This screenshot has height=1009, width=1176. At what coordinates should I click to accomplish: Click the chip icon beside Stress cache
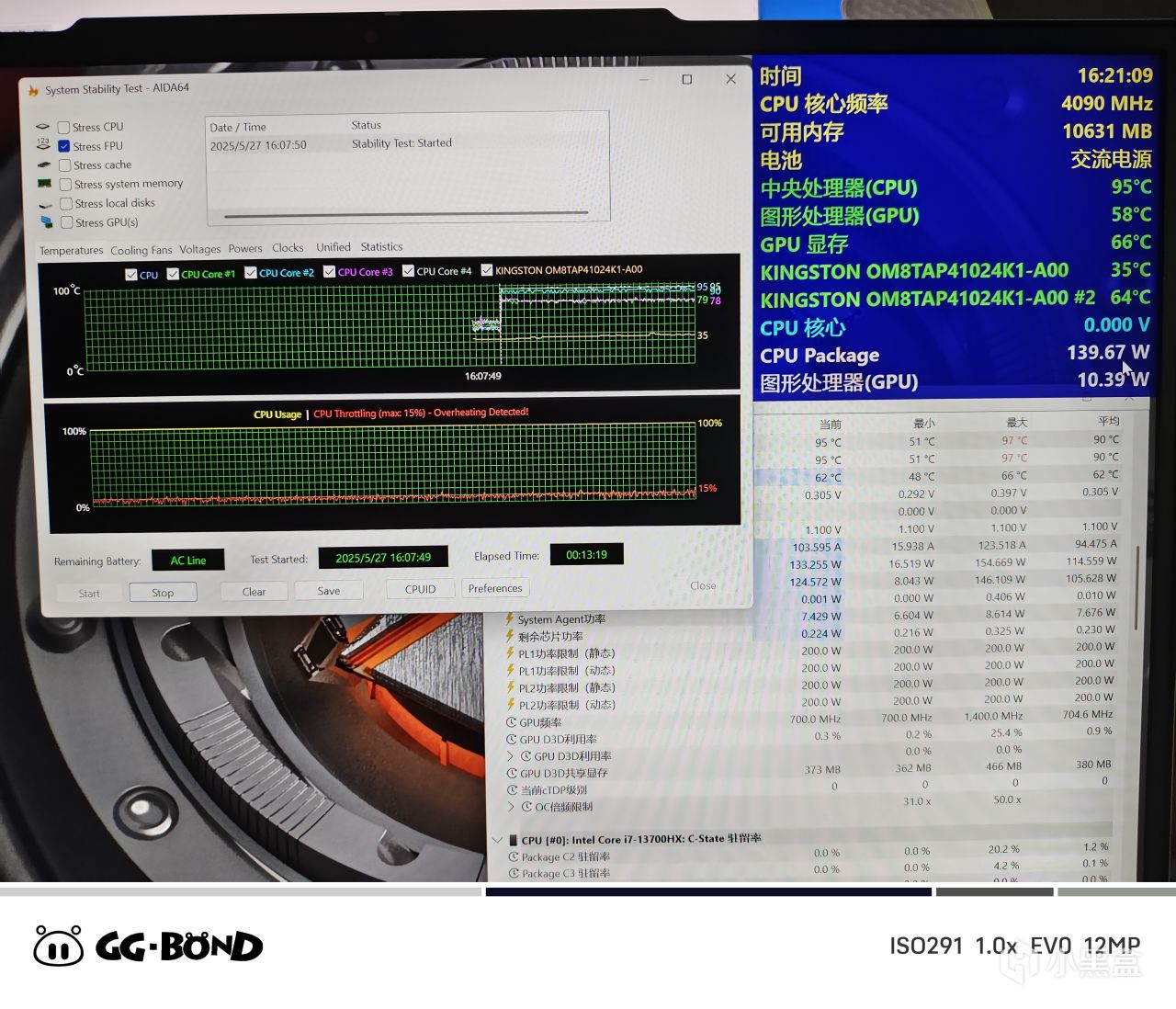tap(43, 165)
